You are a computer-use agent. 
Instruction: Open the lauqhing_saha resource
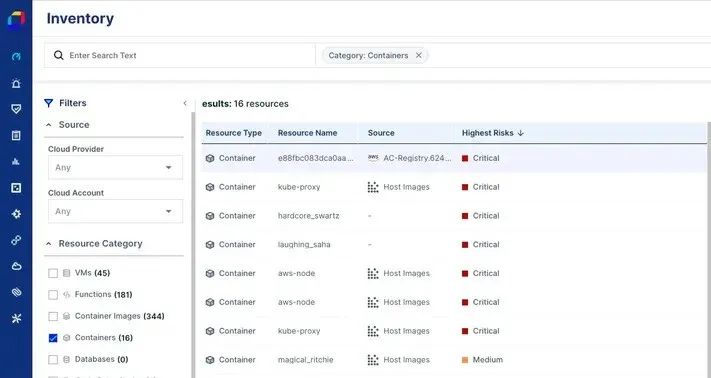[304, 245]
